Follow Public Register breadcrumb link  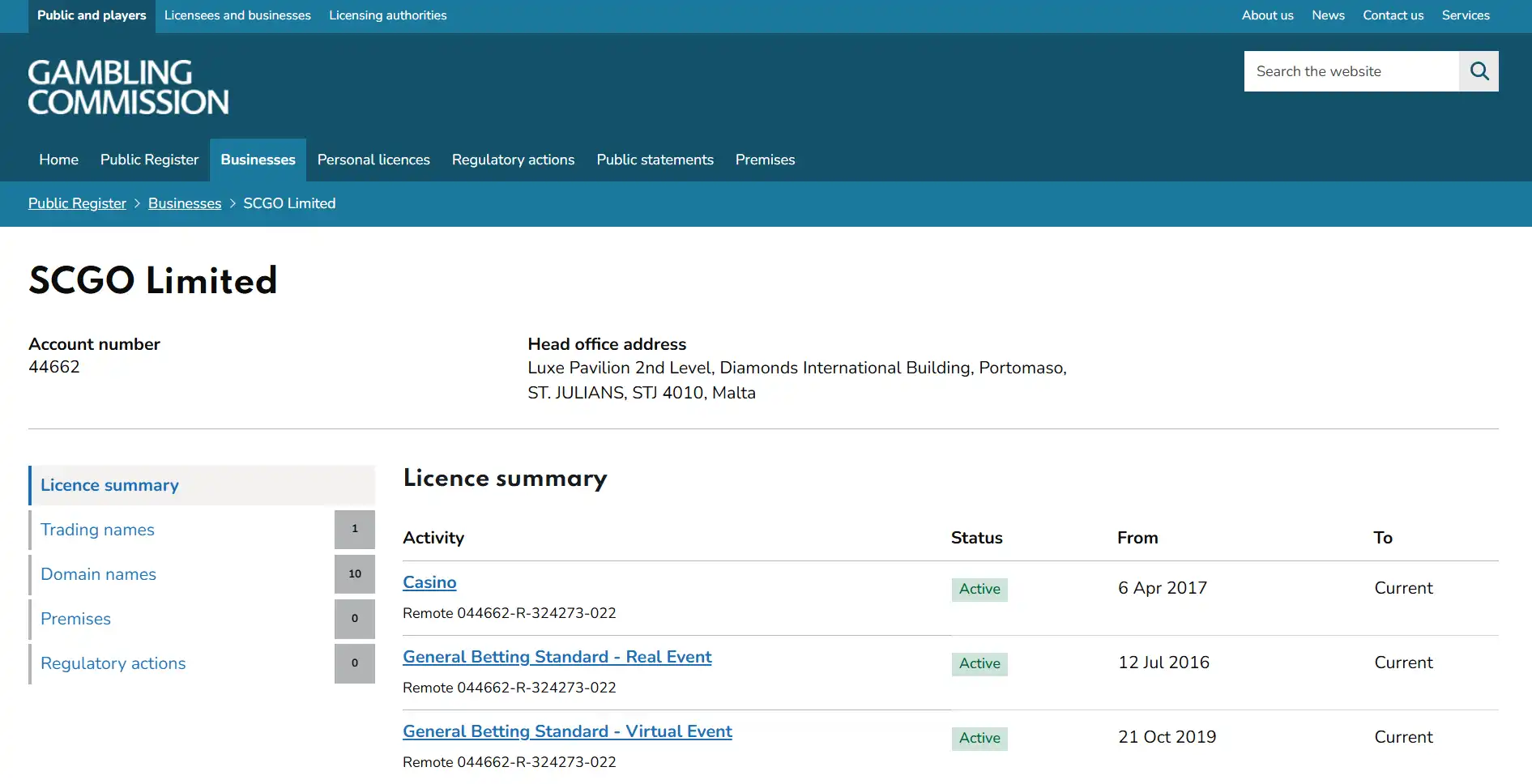click(x=77, y=203)
